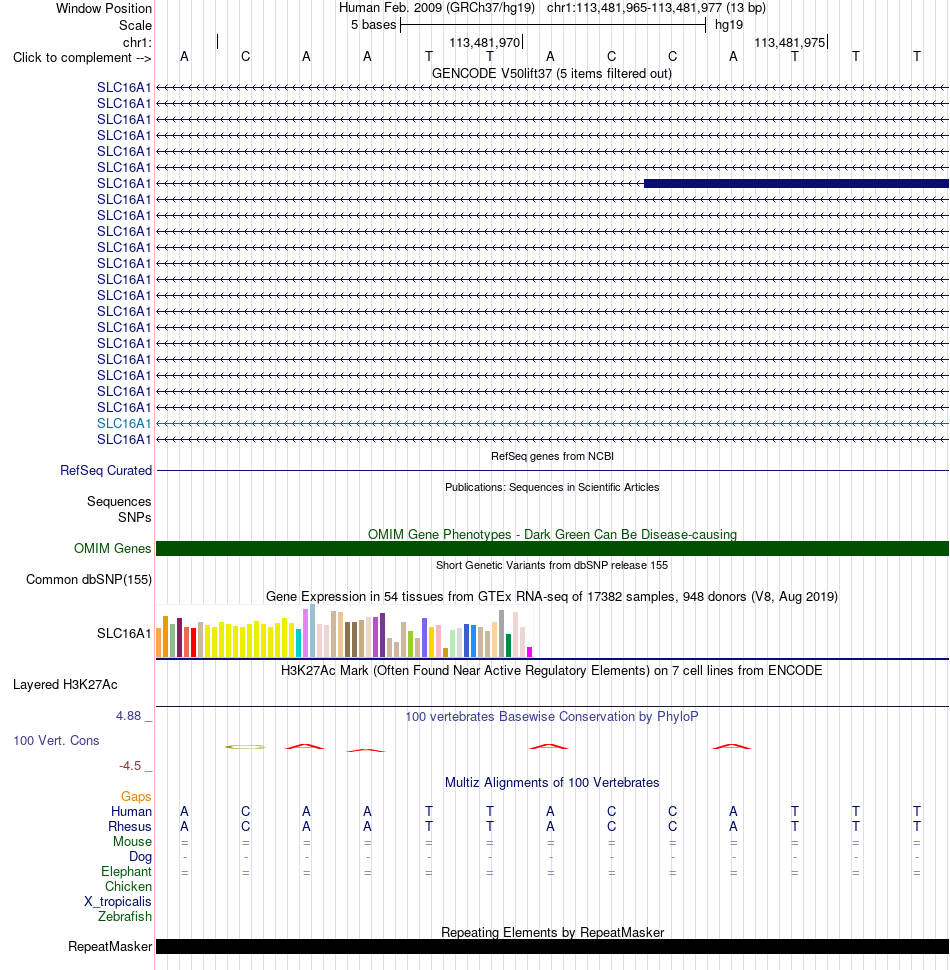Click the OMIM Genes side label

click(x=113, y=549)
